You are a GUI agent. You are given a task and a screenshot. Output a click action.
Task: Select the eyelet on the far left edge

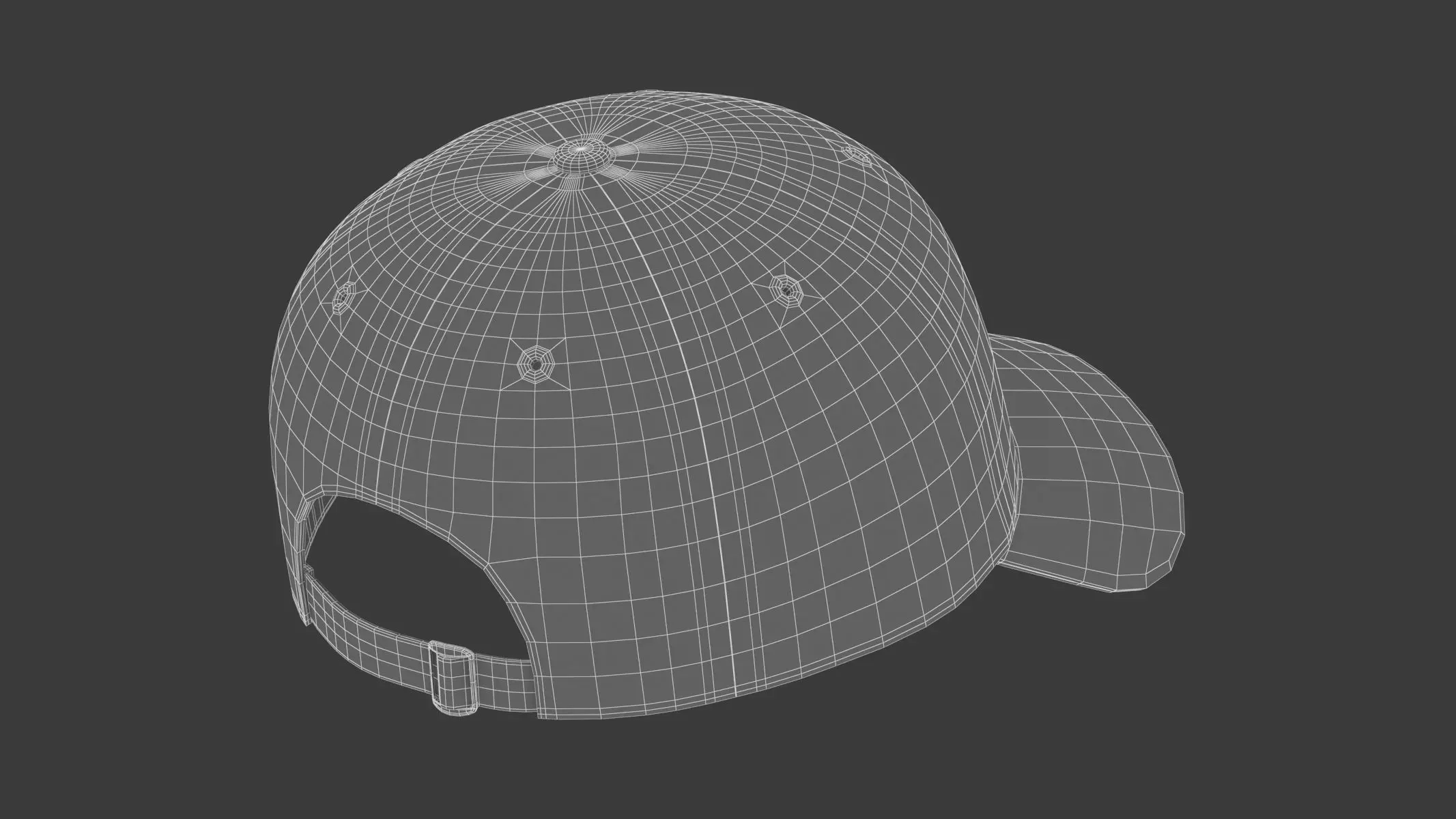click(x=343, y=298)
